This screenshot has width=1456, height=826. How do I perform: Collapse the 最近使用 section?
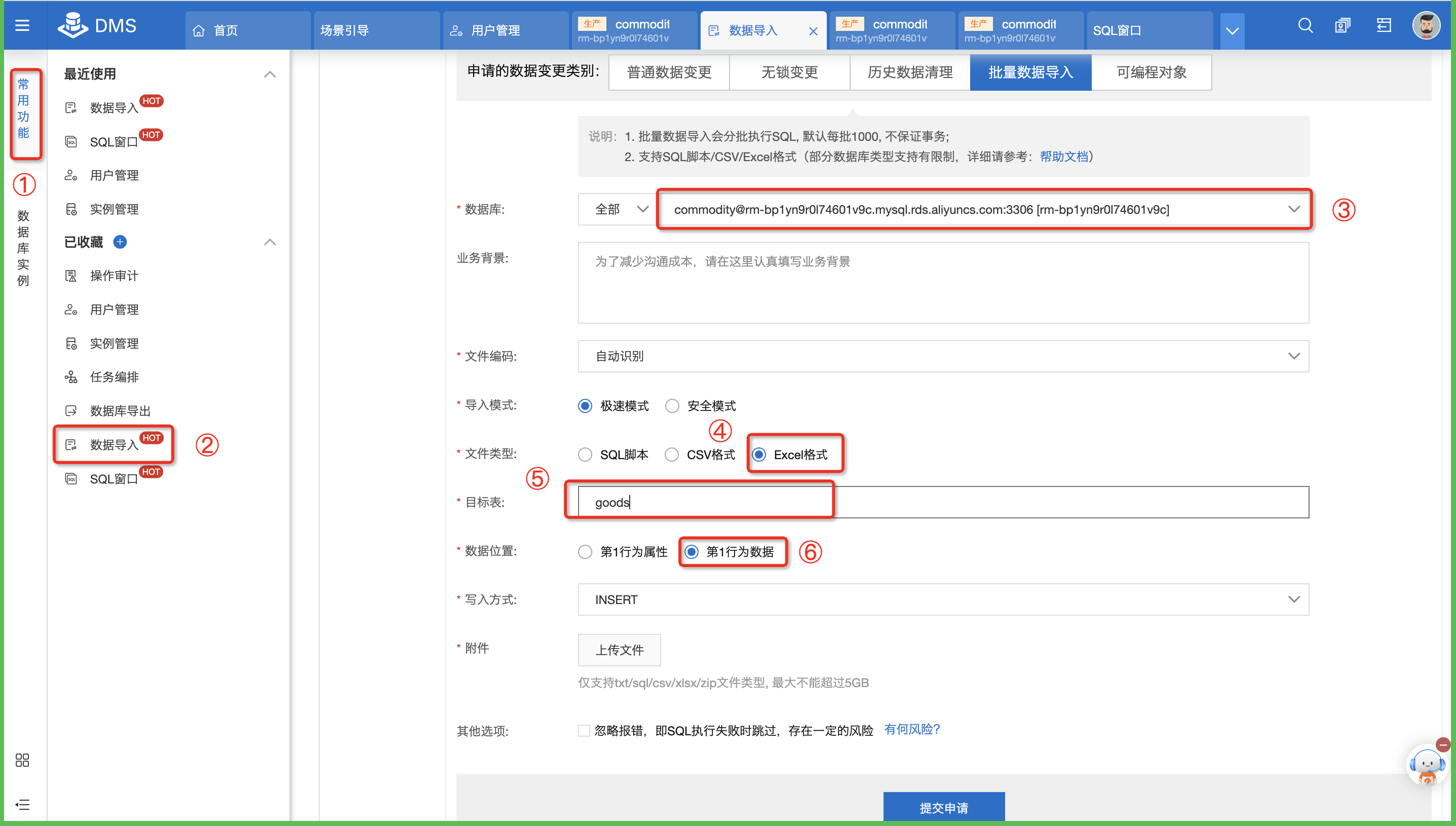[270, 74]
